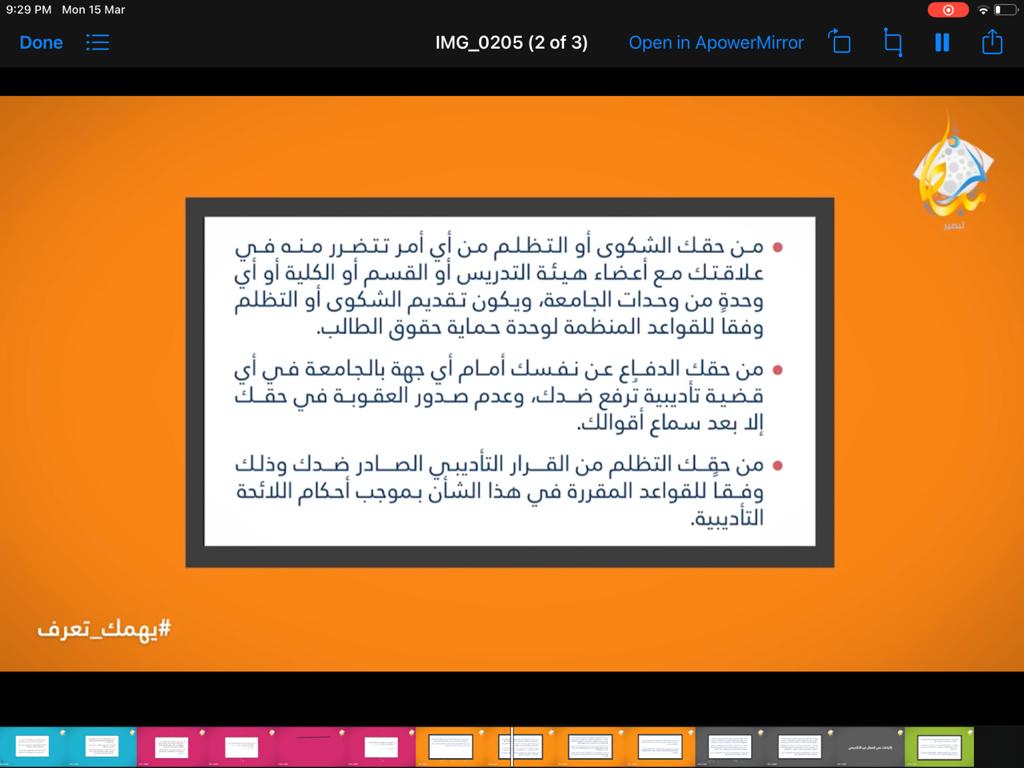The image size is (1024, 768).
Task: Tap the white text slide in video
Action: pyautogui.click(x=509, y=381)
